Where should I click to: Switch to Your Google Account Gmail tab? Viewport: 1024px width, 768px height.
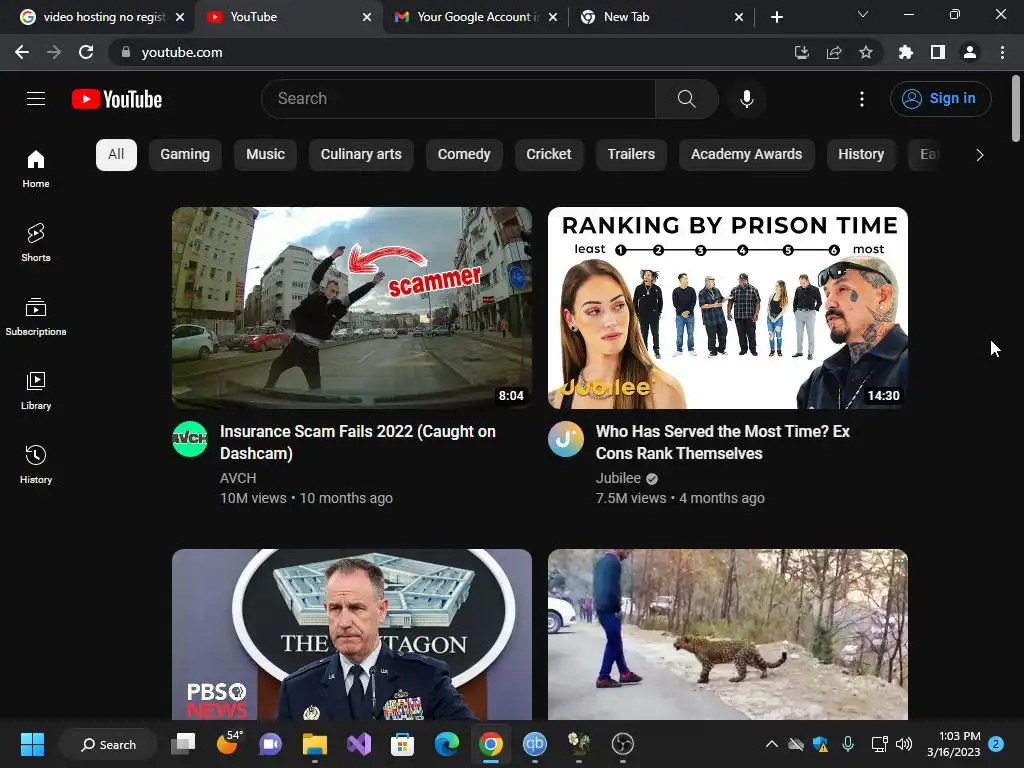point(475,17)
